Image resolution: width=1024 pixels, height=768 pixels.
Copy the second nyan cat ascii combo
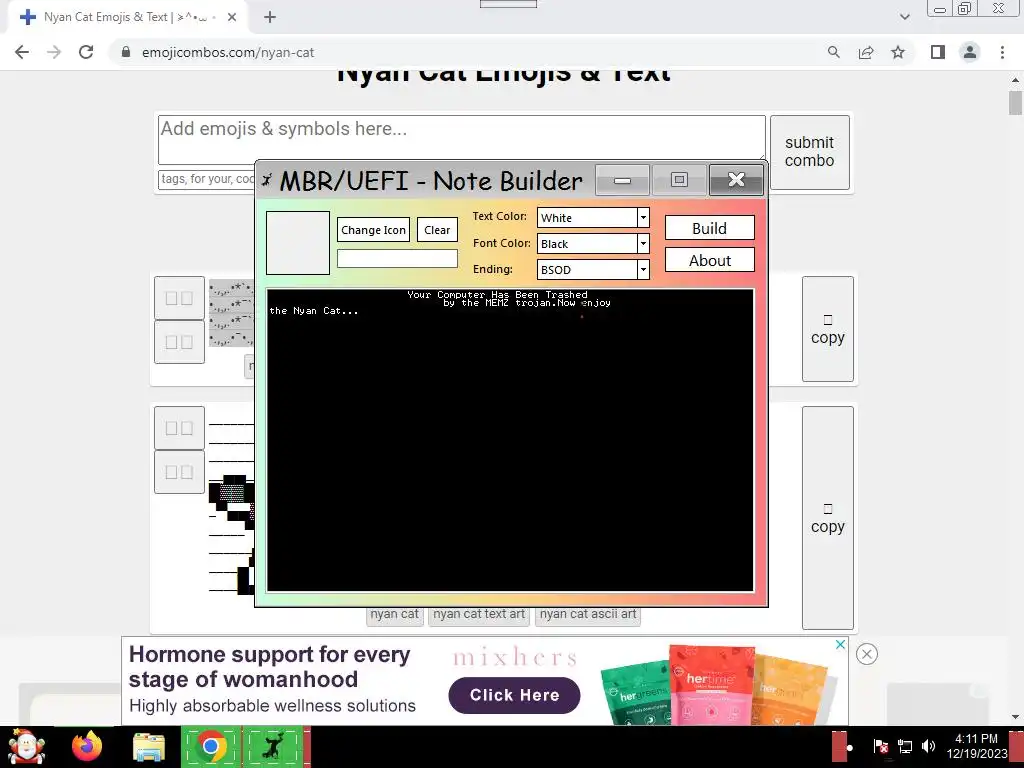(x=827, y=518)
